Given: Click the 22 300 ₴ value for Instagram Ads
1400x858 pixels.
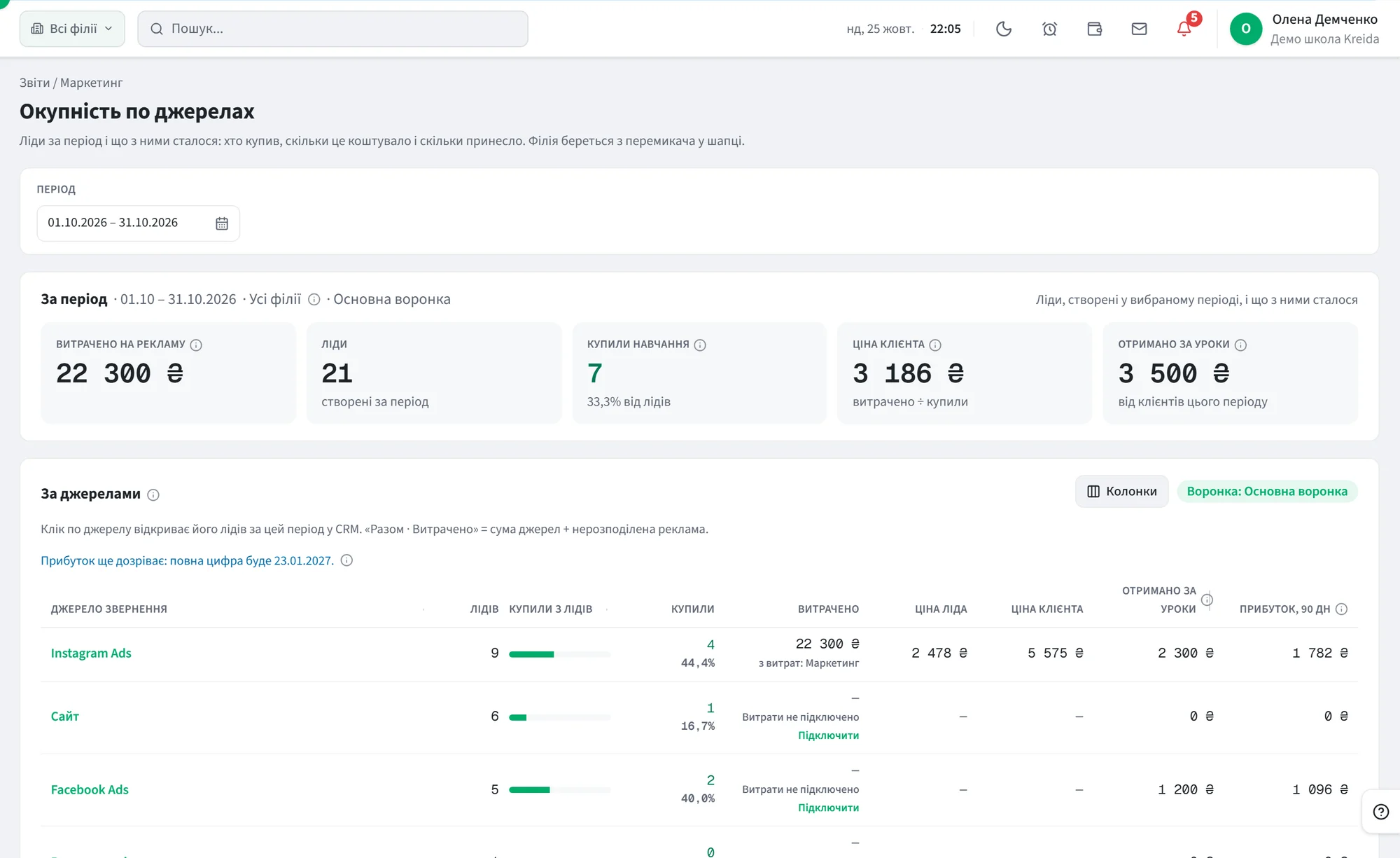Looking at the screenshot, I should click(x=827, y=644).
